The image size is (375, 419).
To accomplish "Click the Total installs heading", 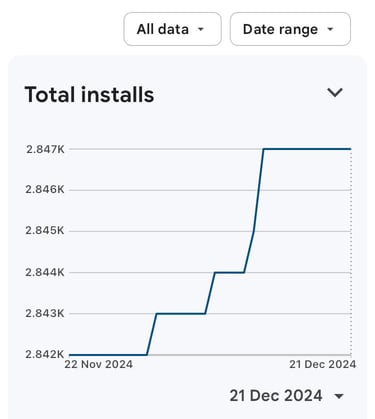I will pos(89,95).
